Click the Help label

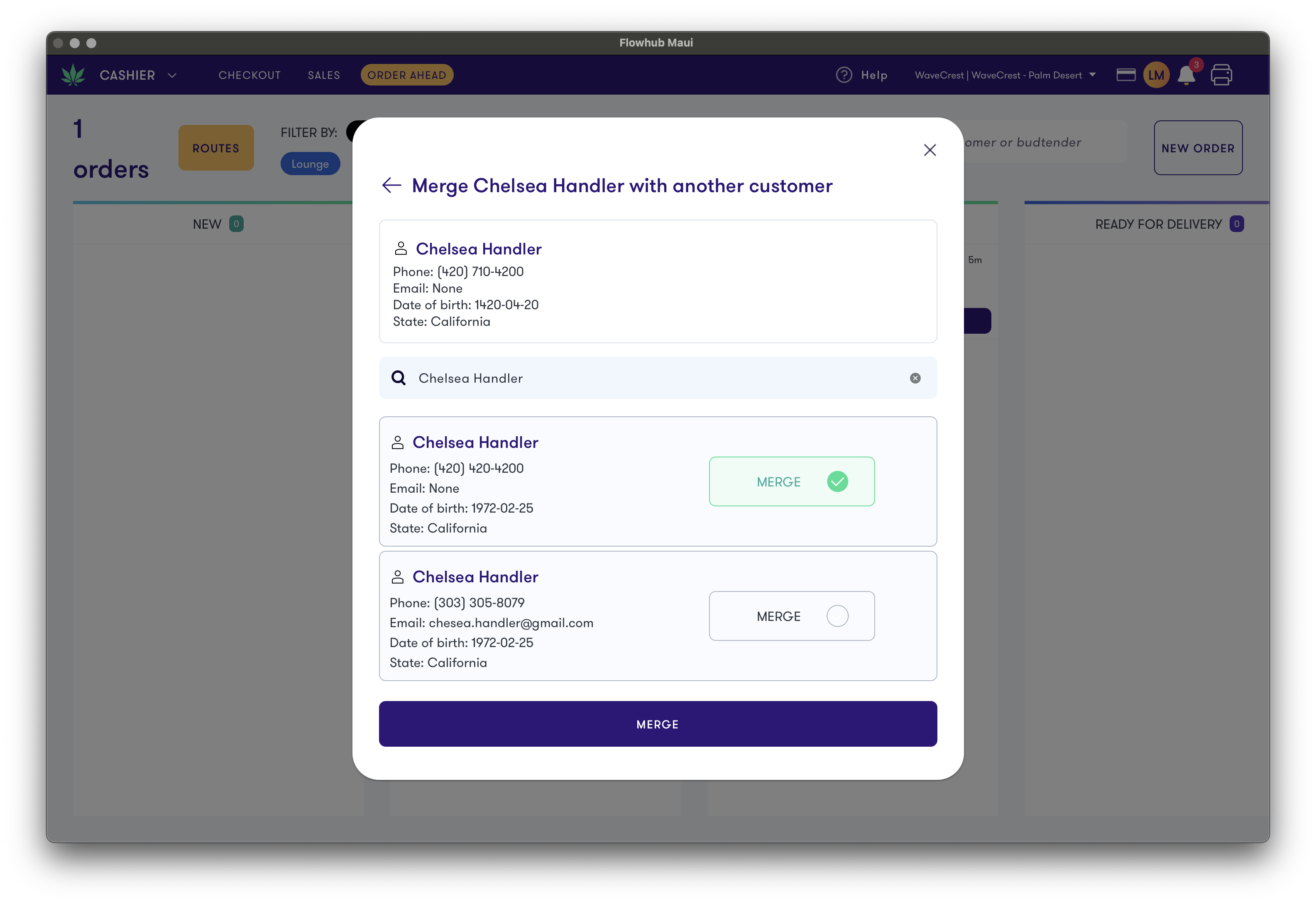click(874, 76)
